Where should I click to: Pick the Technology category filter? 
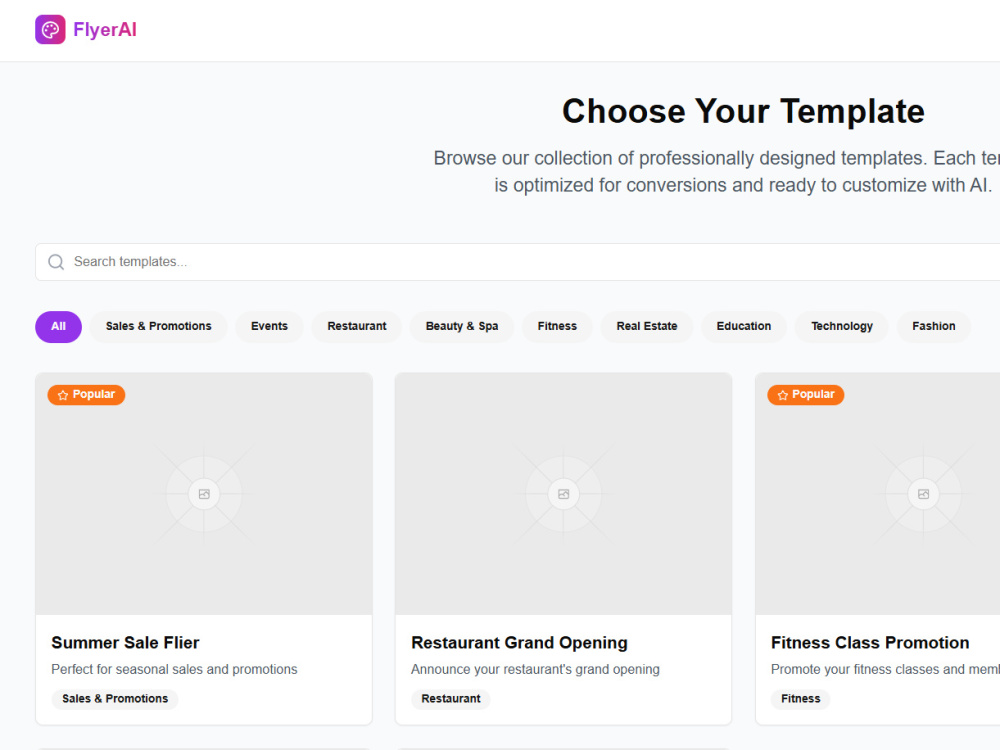(x=842, y=327)
